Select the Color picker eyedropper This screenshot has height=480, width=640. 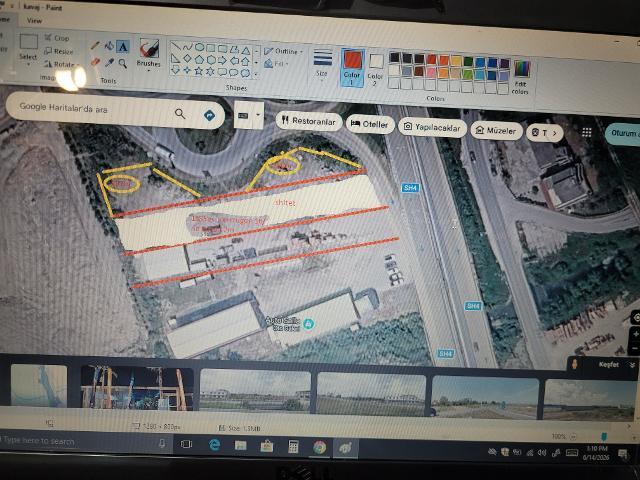tap(109, 62)
